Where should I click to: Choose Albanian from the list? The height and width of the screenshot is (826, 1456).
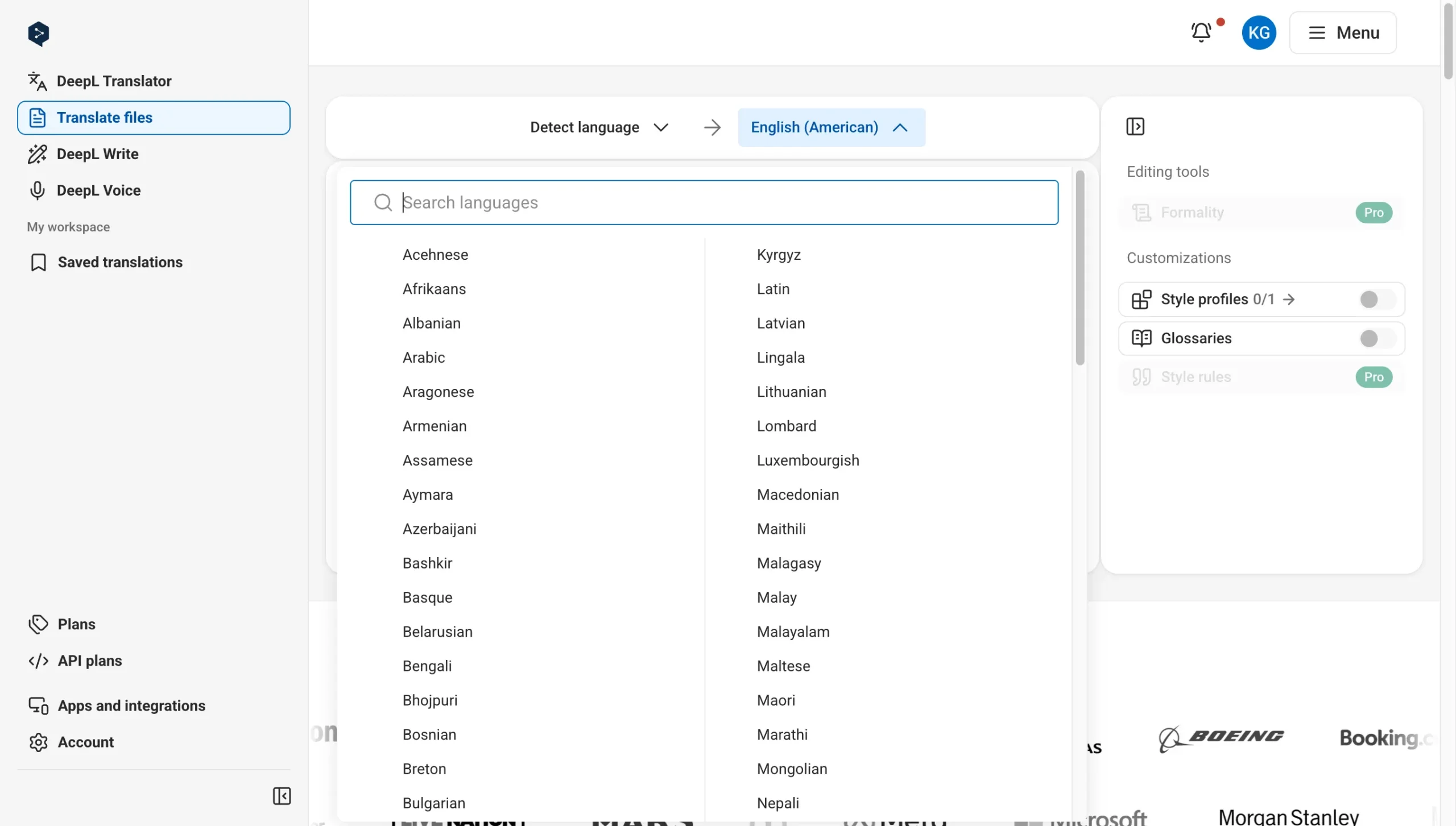pos(432,323)
